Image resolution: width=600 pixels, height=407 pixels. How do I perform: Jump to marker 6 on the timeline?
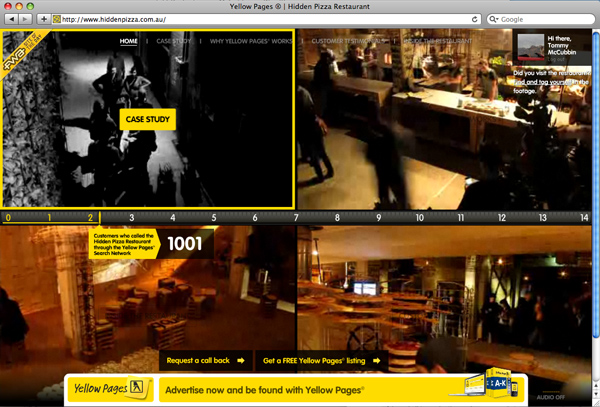click(x=255, y=218)
